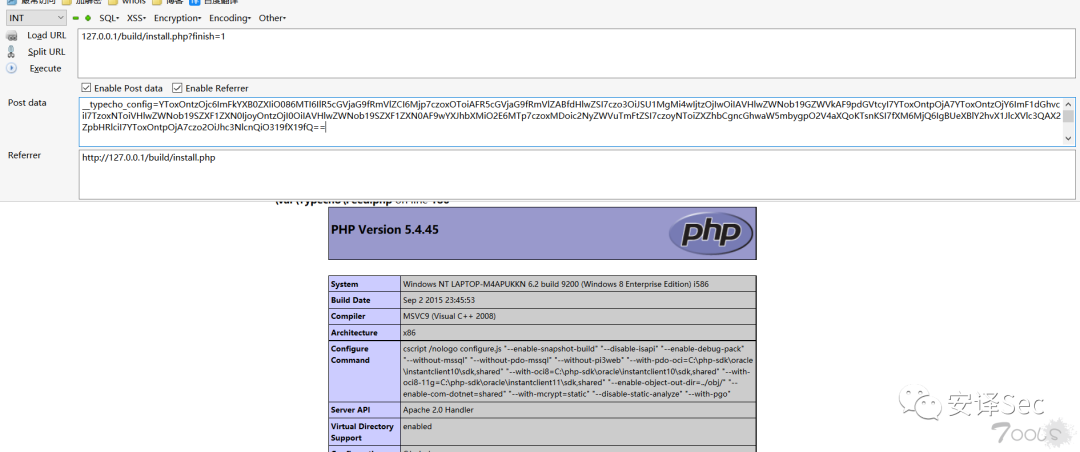Click inside the URL text field
Viewport: 1080px width, 452px height.
578,52
